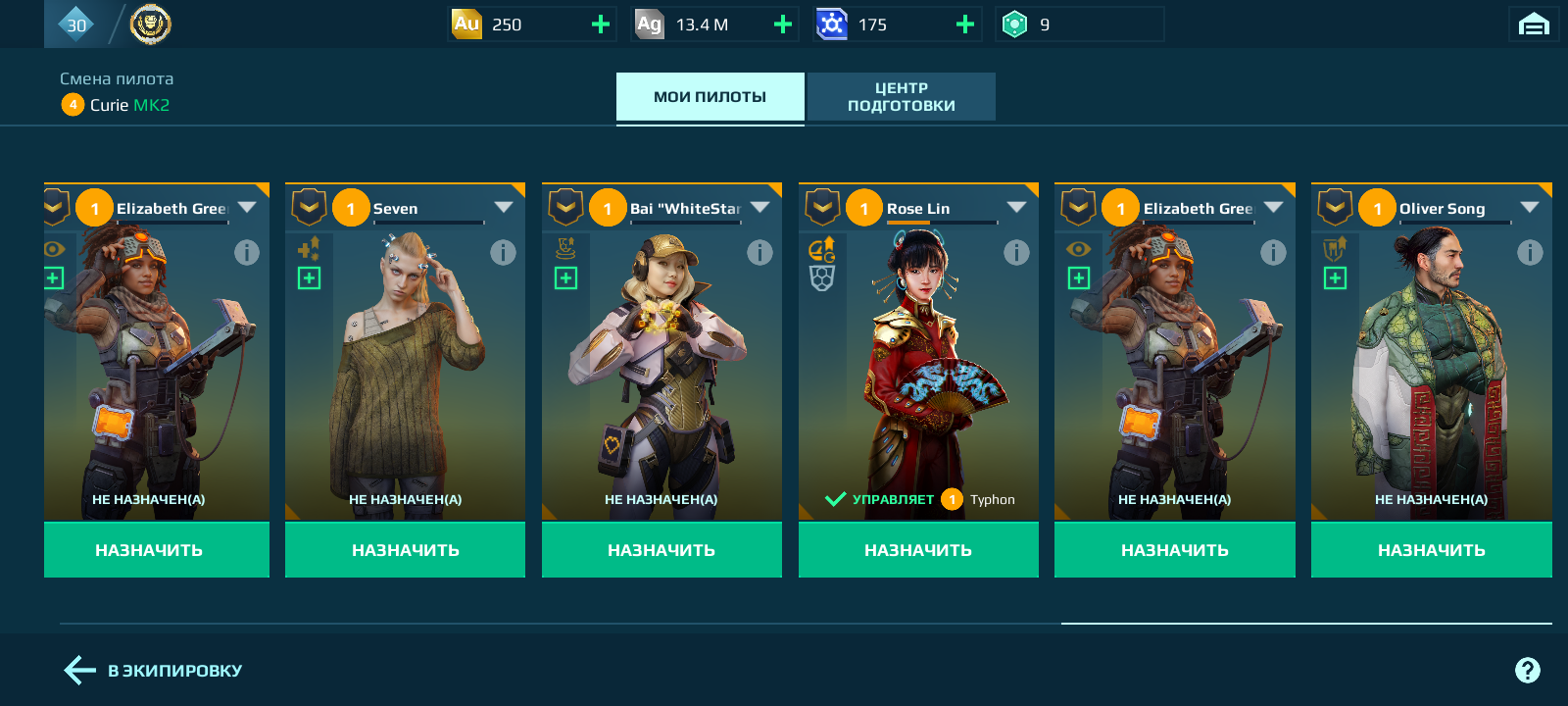Screen dimensions: 1568x706
Task: Go back via В ЭКИПИРОВКУ link
Action: click(x=153, y=671)
